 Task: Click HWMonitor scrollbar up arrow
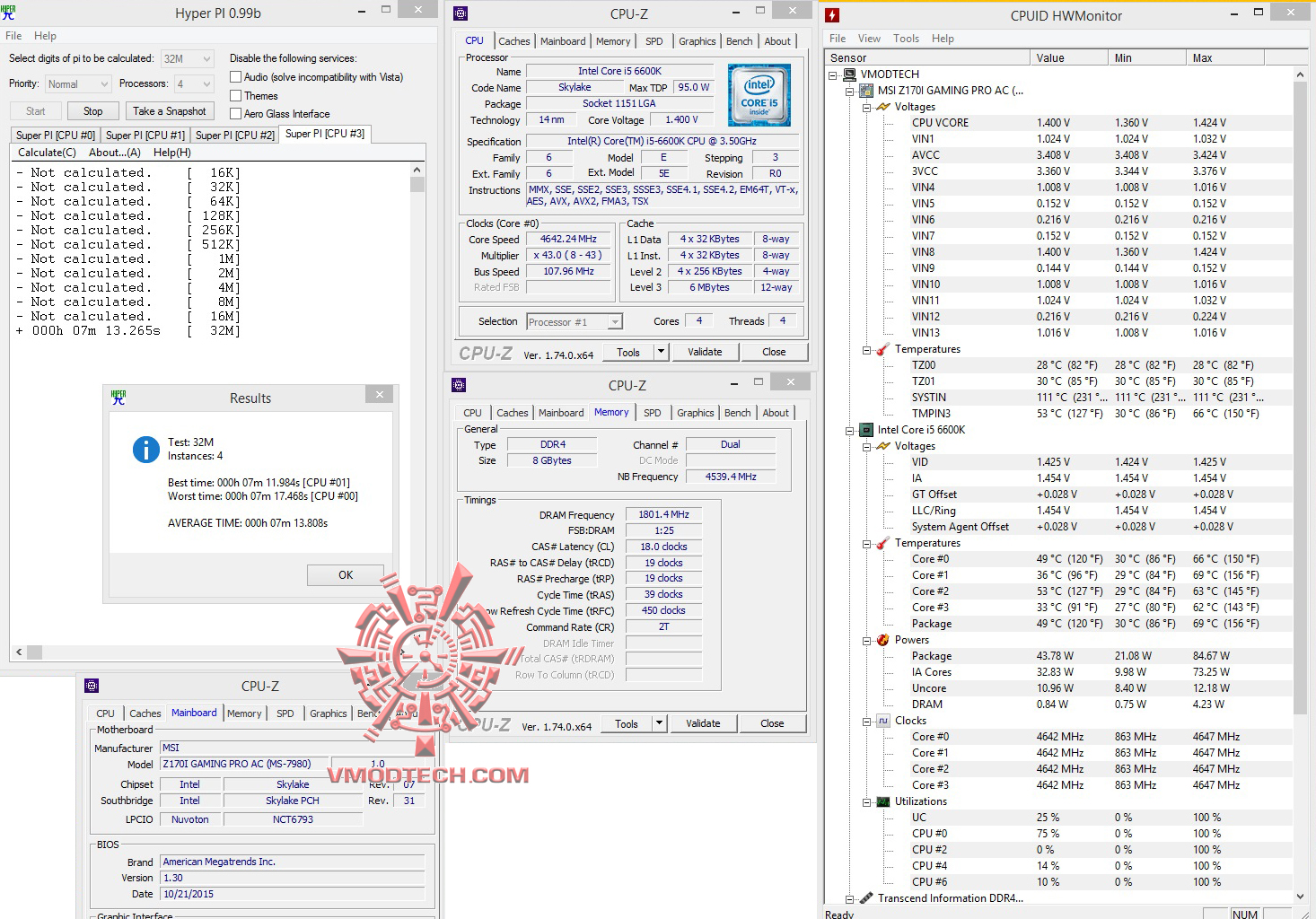pyautogui.click(x=1300, y=74)
